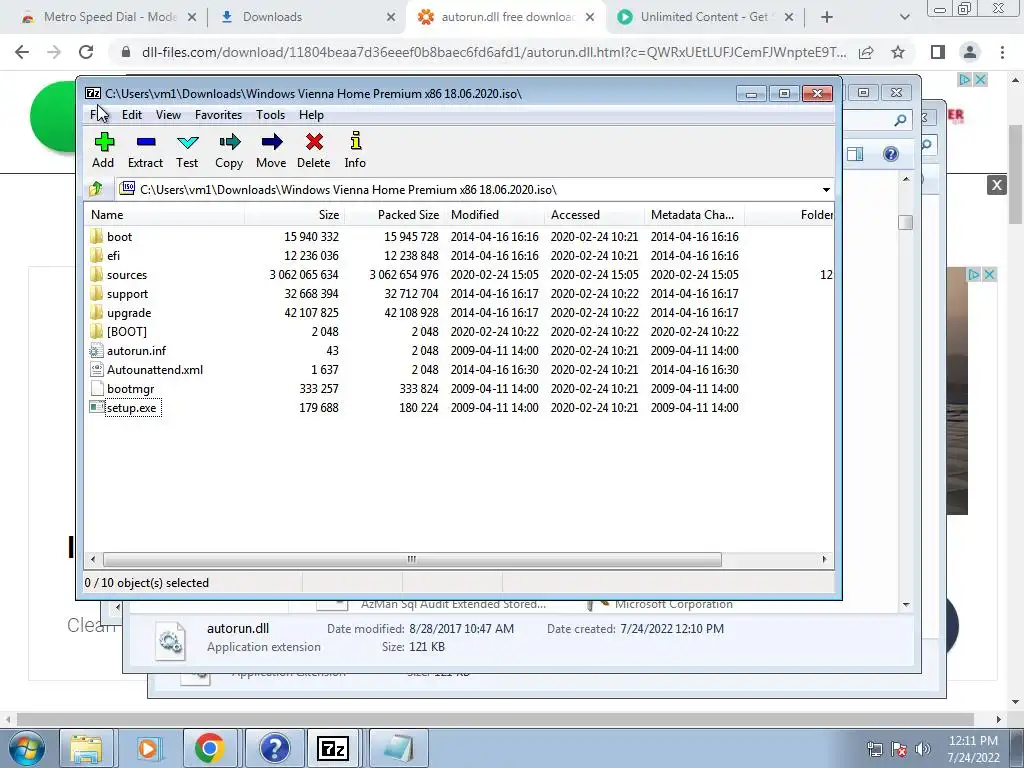Open Windows Explorer from the taskbar
This screenshot has width=1024, height=768.
coord(86,748)
